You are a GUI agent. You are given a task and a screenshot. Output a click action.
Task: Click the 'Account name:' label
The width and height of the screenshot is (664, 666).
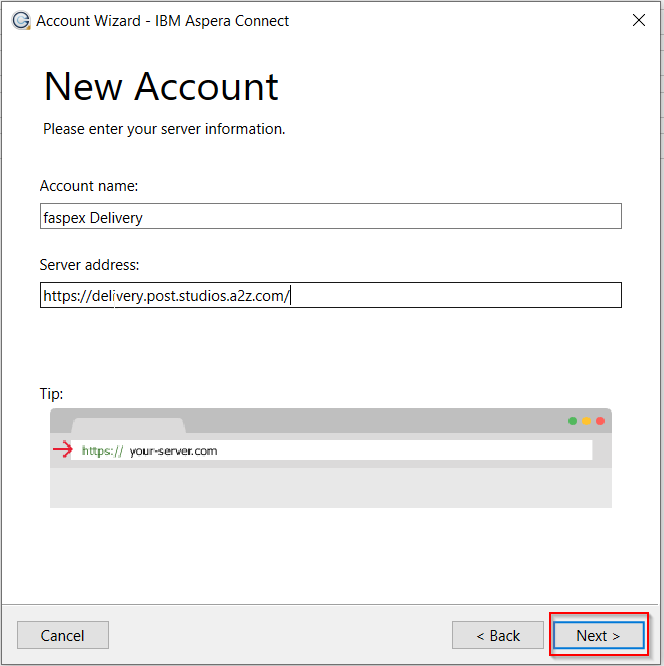point(89,186)
